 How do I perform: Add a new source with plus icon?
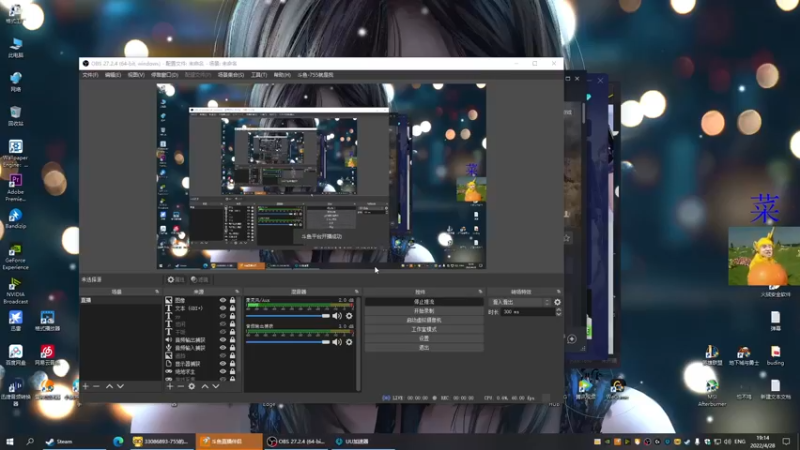[170, 386]
